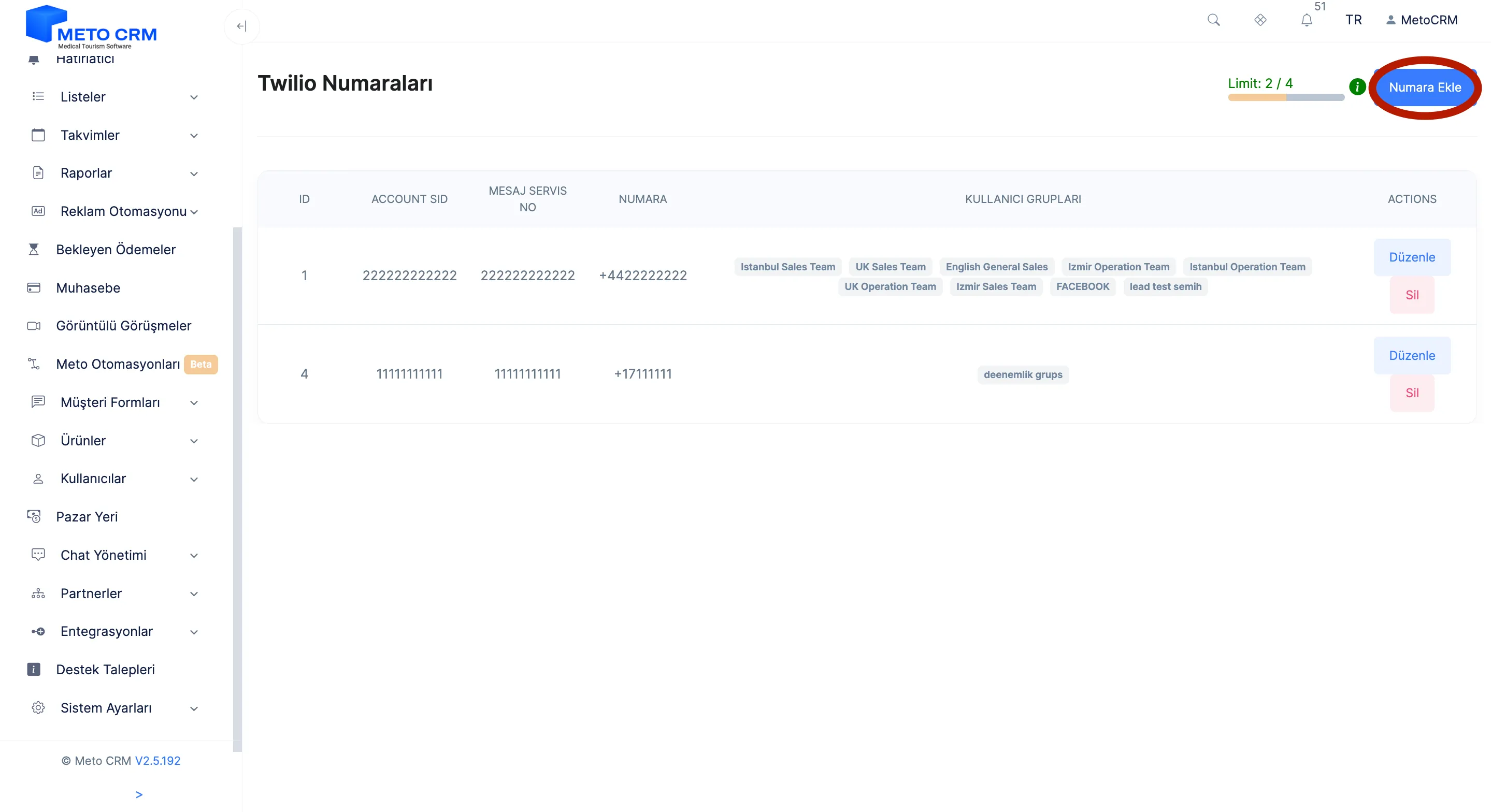Click the Destek Talepleri info icon
This screenshot has width=1491, height=812.
point(34,670)
